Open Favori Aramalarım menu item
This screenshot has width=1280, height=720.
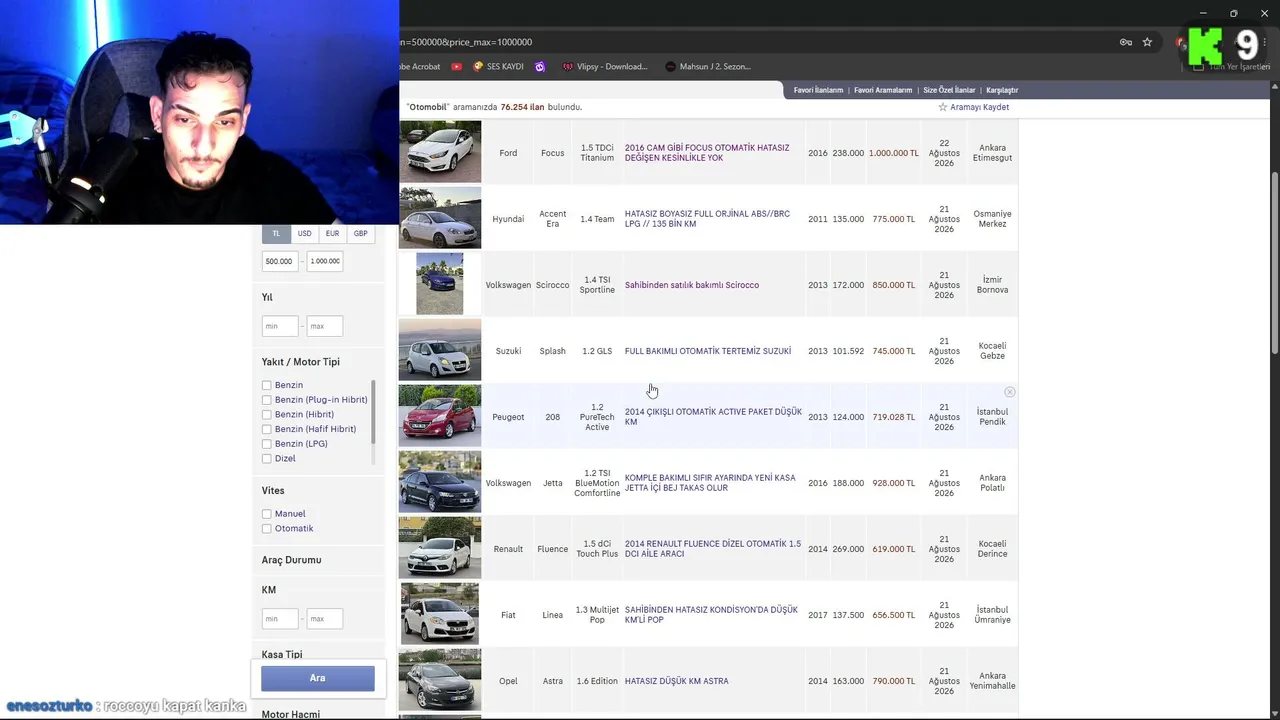[x=883, y=90]
